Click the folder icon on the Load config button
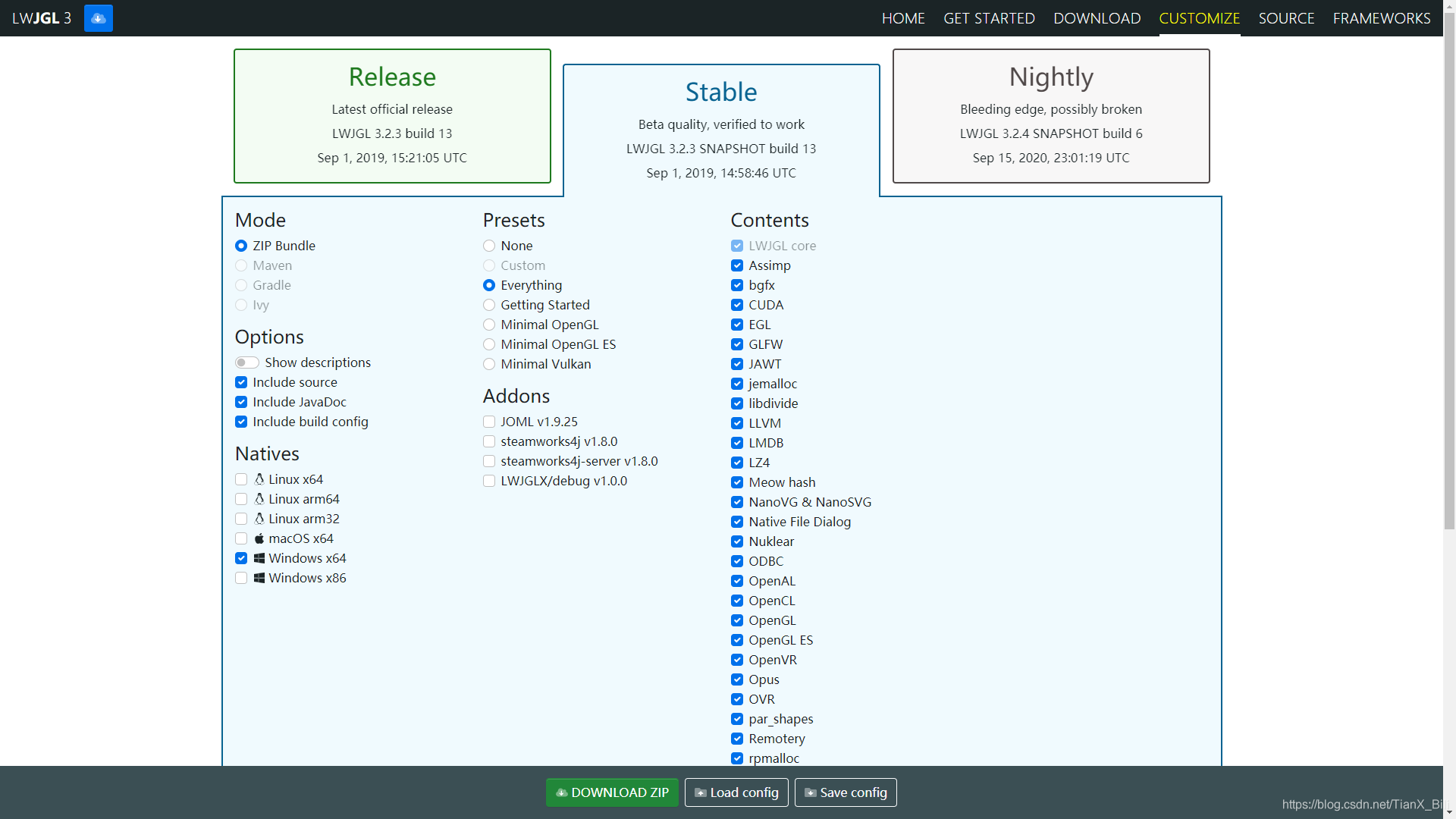The width and height of the screenshot is (1456, 819). (x=701, y=792)
